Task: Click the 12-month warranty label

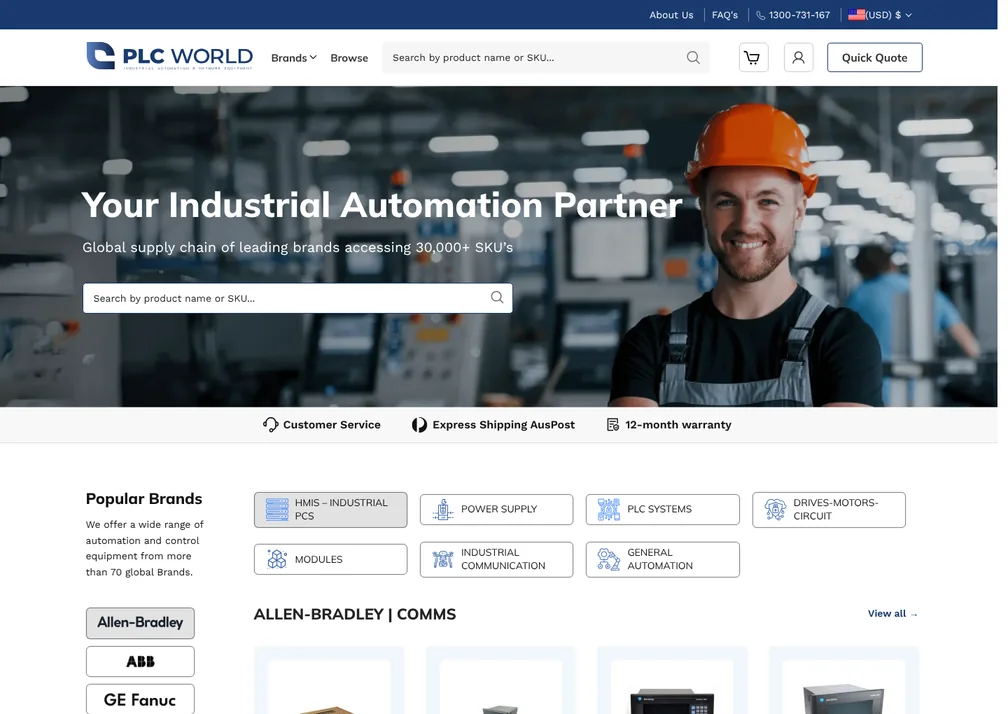Action: 678,425
